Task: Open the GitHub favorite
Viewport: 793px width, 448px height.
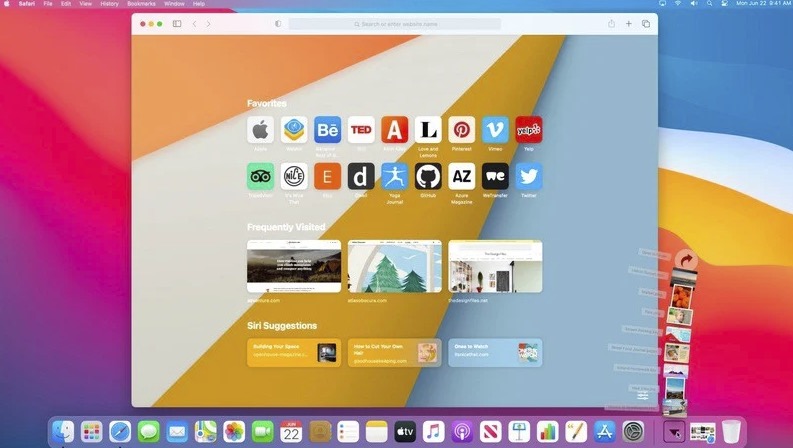Action: click(428, 176)
